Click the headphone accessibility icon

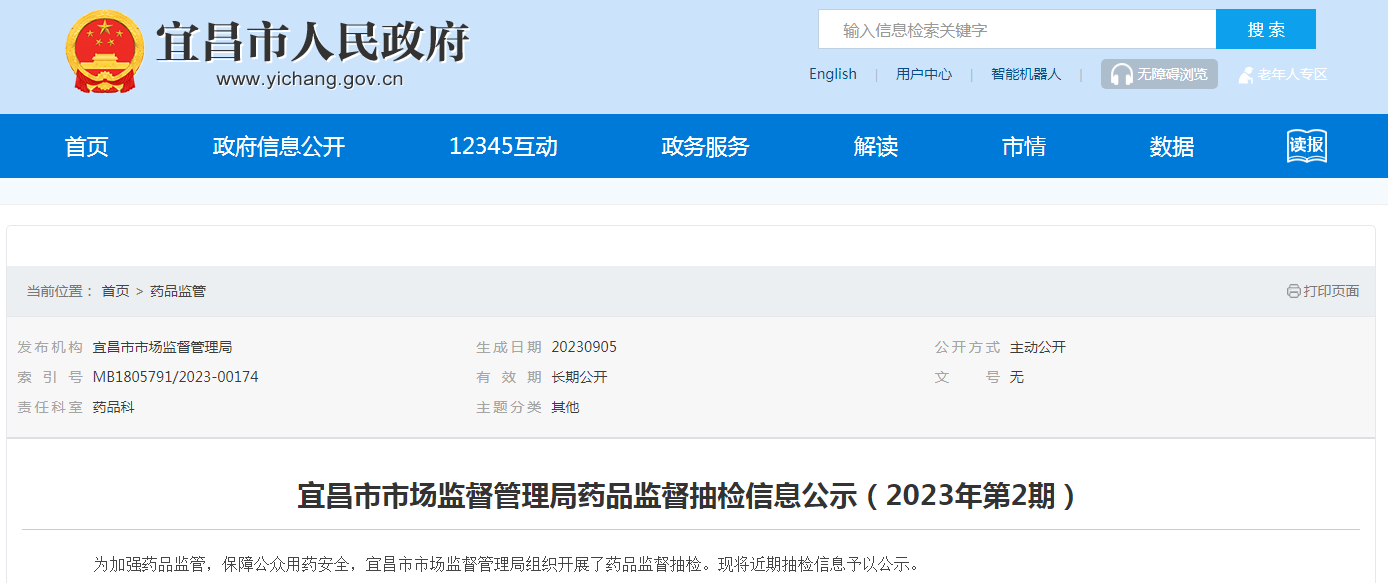1121,74
